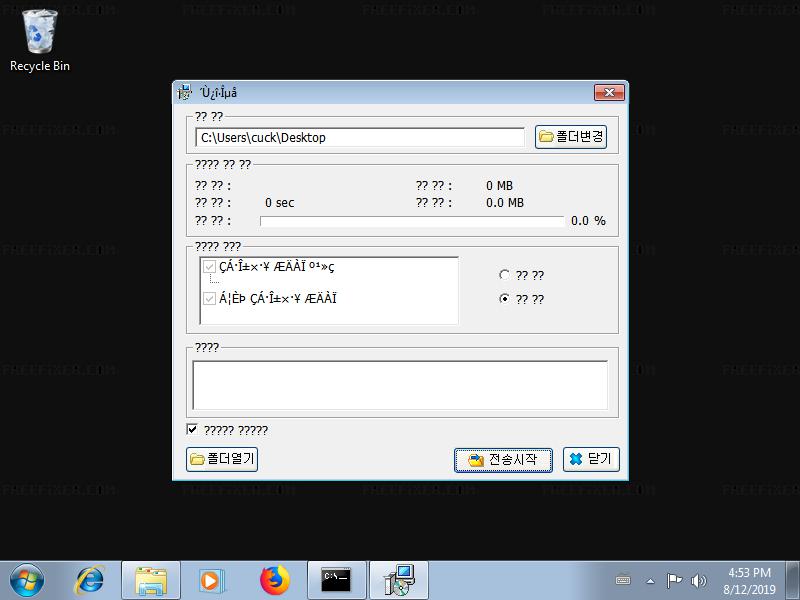Click the installer app taskbar icon
The image size is (800, 600).
[398, 579]
